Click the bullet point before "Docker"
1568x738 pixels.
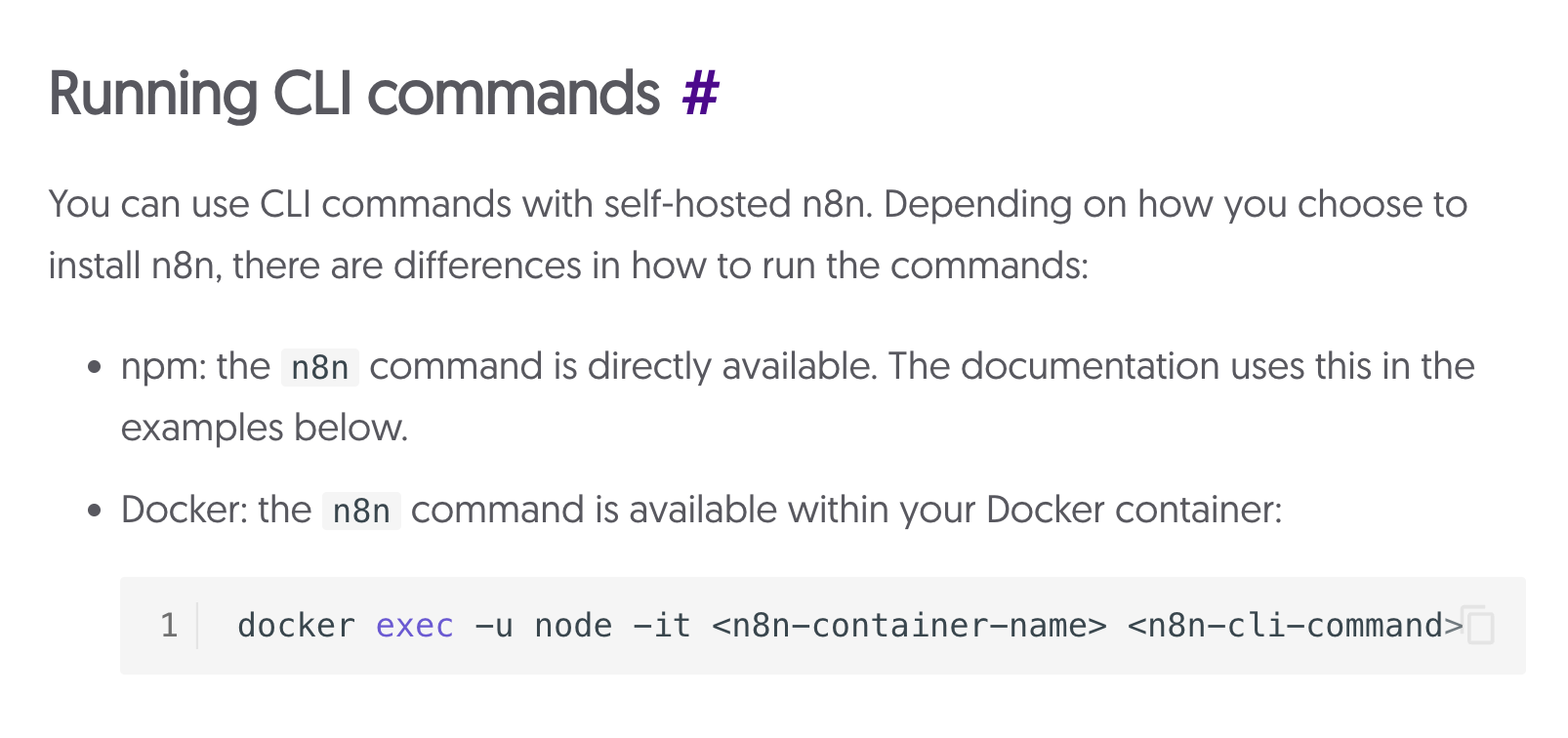(94, 512)
